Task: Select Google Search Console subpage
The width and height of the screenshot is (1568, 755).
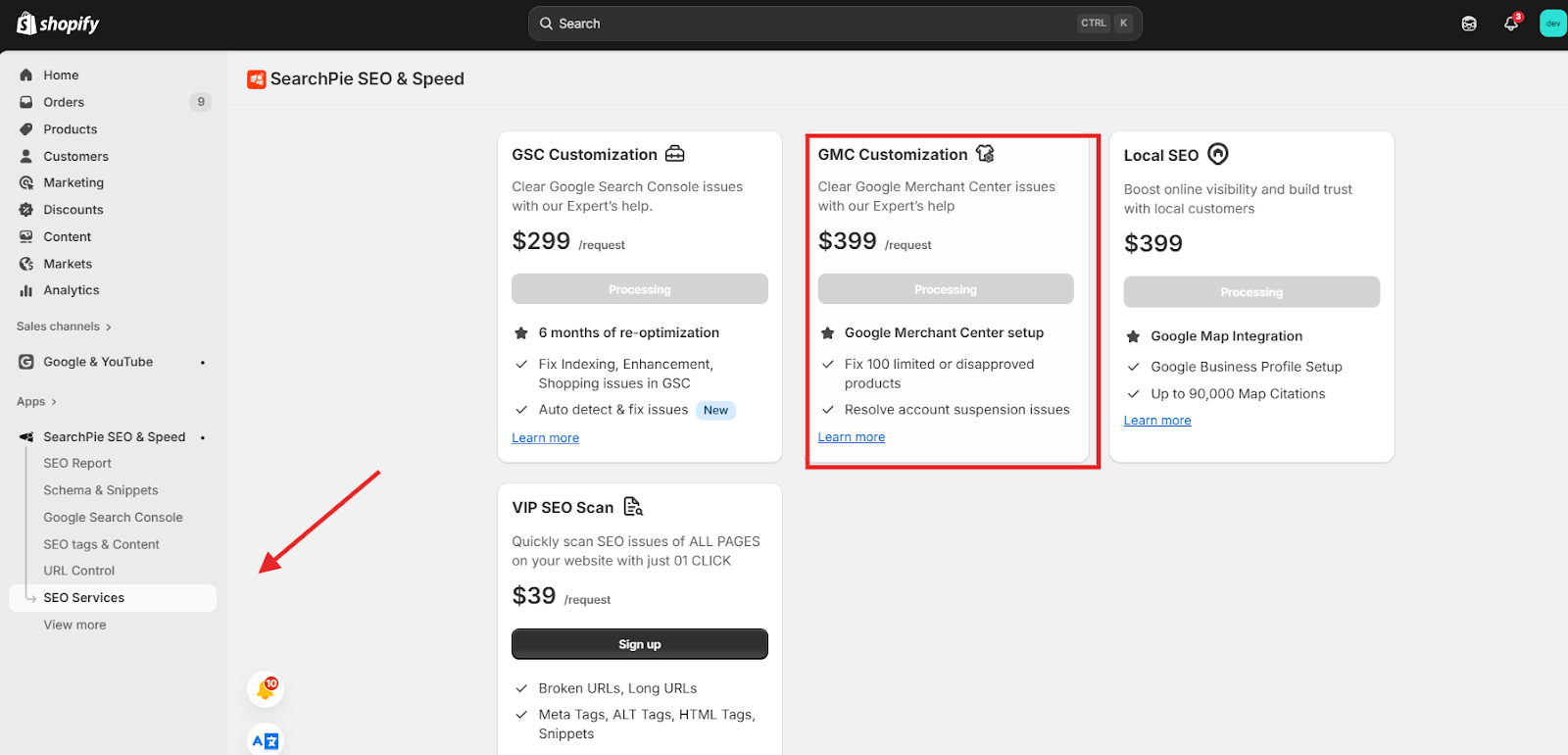Action: pos(113,518)
